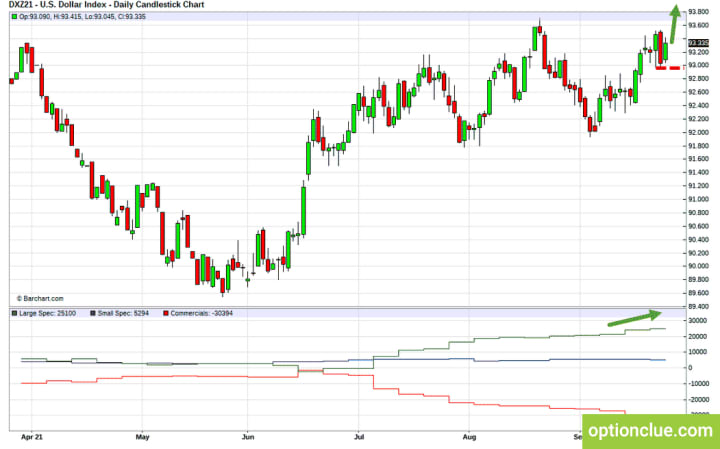Image resolution: width=720 pixels, height=449 pixels.
Task: Select the 'Commercials: -30394' legend label
Action: pos(202,313)
